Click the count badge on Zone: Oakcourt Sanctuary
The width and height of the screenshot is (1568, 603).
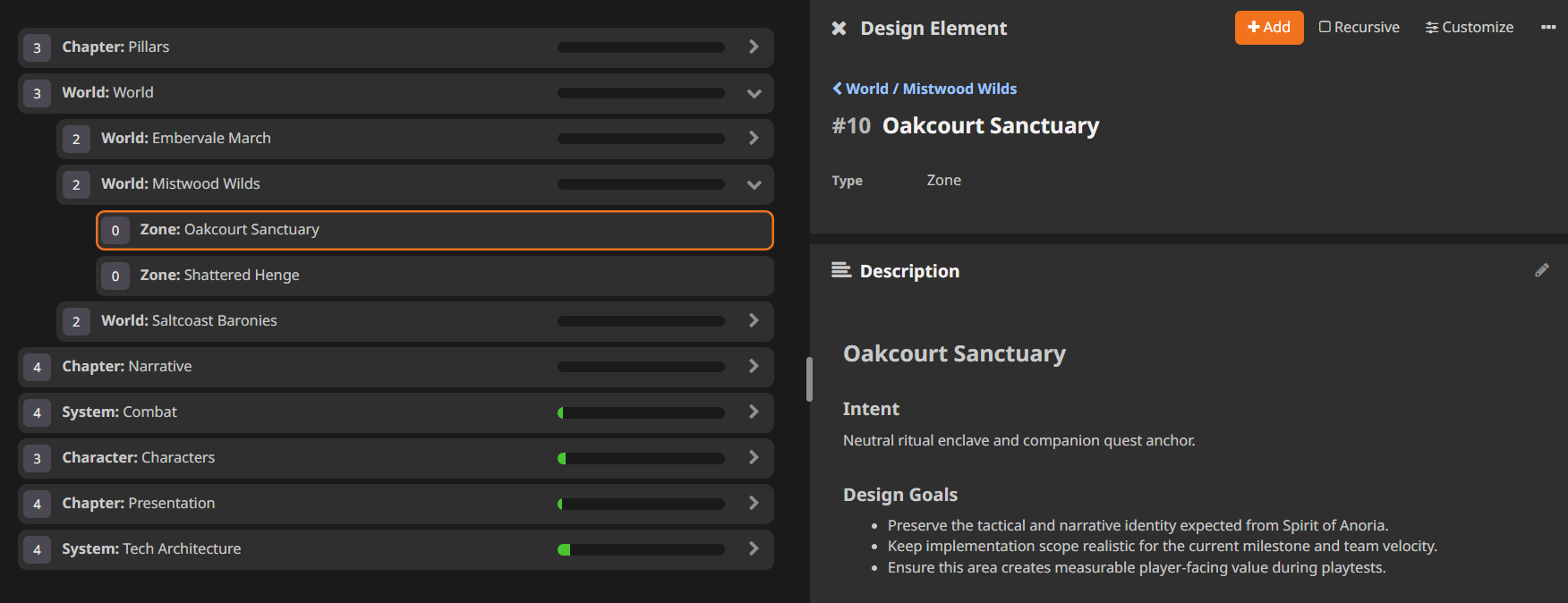115,230
